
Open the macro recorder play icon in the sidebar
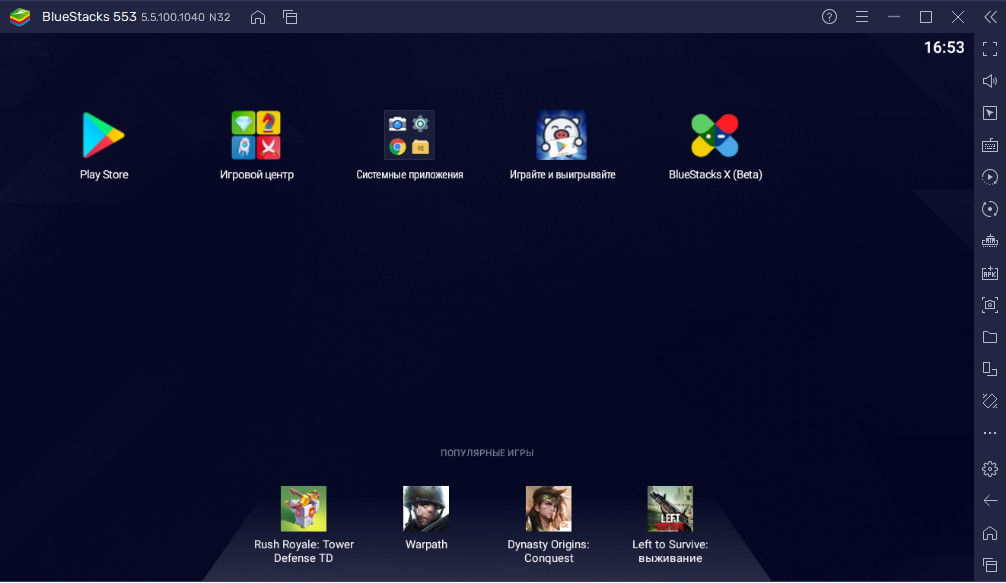point(990,177)
